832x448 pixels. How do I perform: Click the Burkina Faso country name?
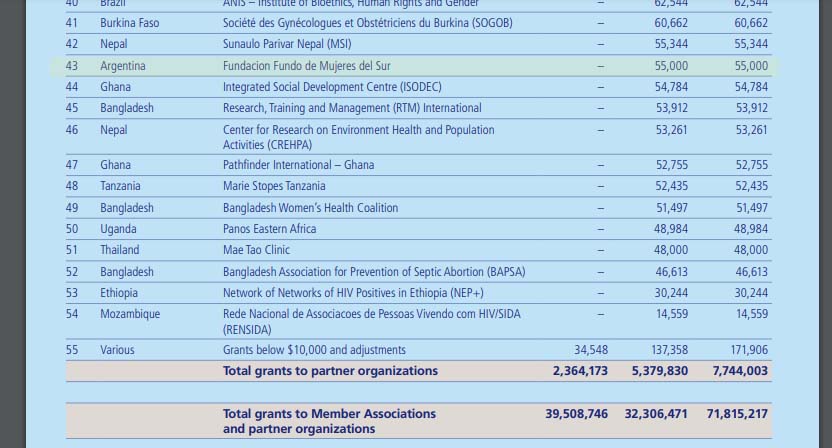click(x=129, y=23)
